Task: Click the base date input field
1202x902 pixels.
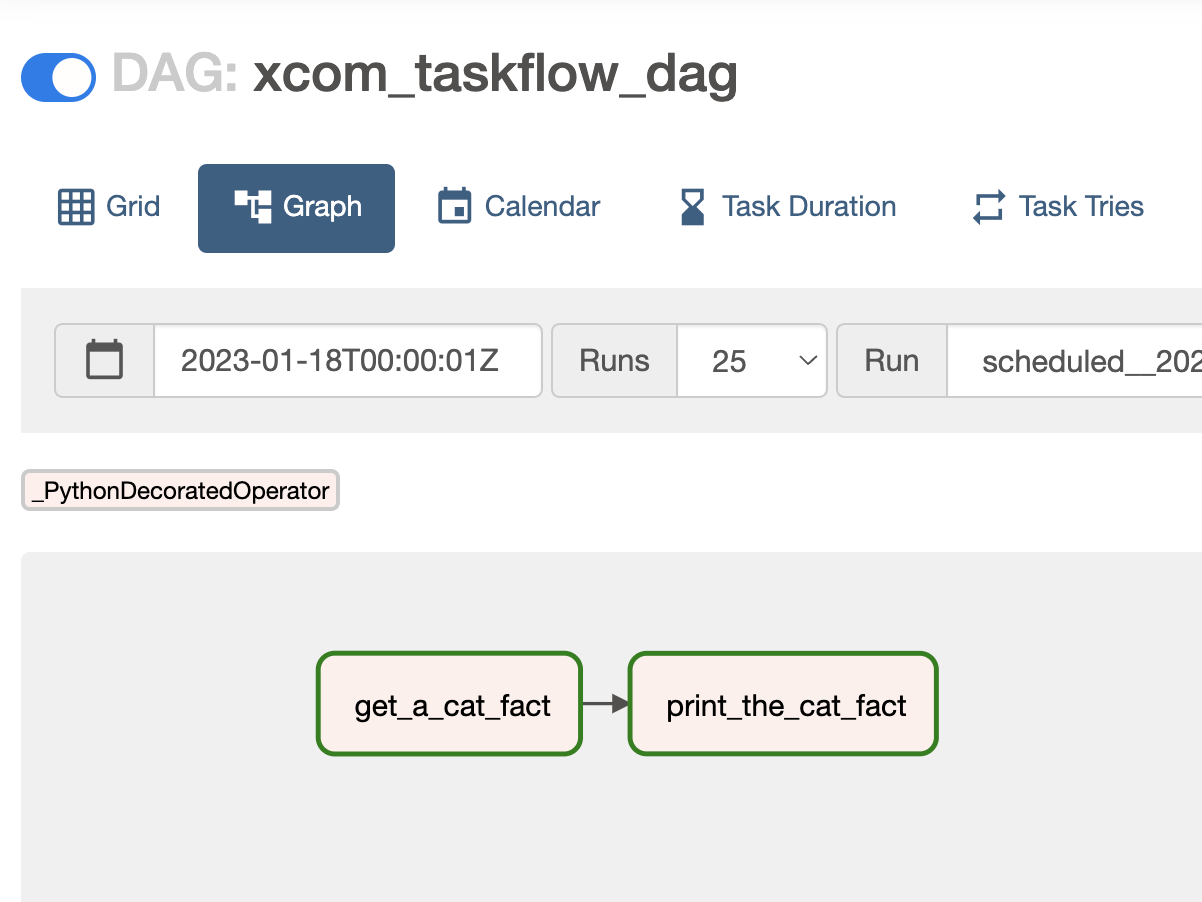Action: pyautogui.click(x=347, y=360)
